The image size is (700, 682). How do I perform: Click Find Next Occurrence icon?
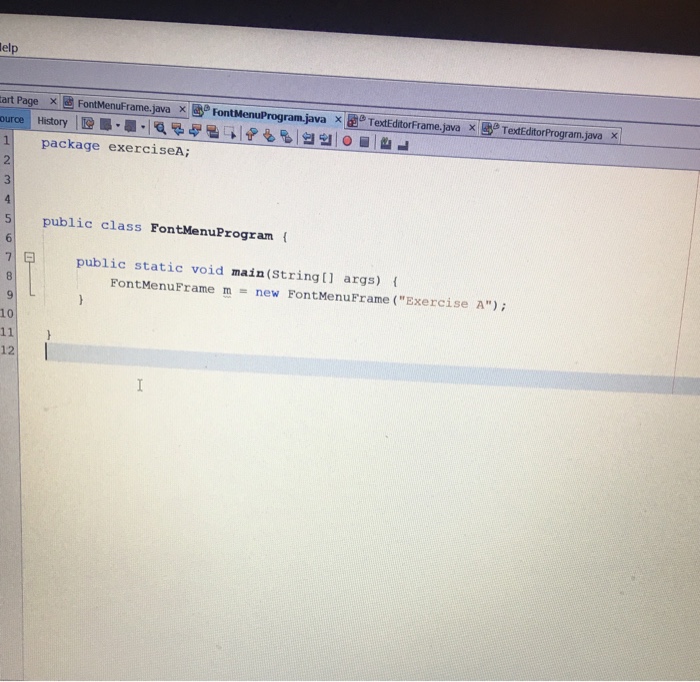[195, 130]
